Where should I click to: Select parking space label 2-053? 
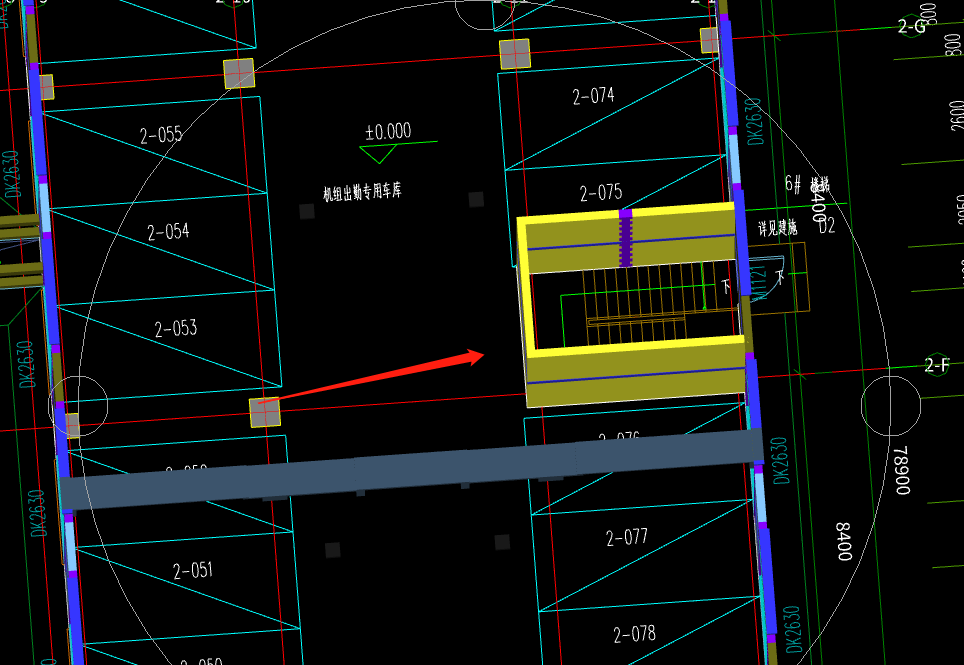[176, 329]
